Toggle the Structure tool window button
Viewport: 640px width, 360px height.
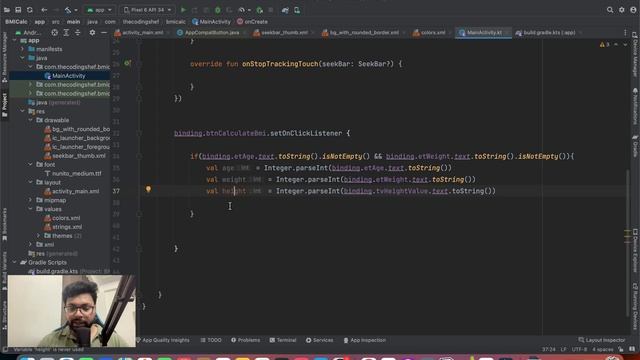[4, 315]
